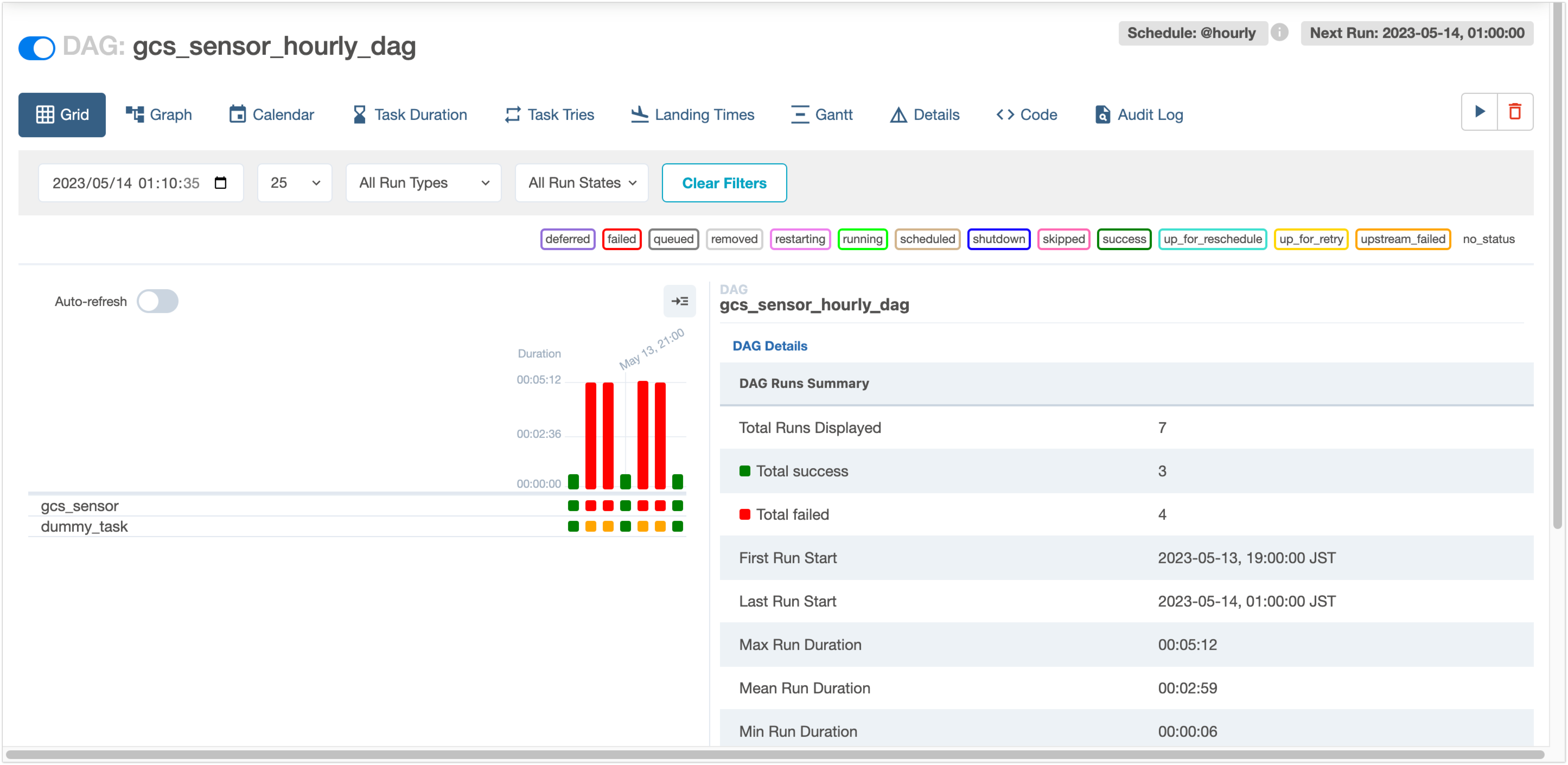Open the Calendar view

point(272,114)
